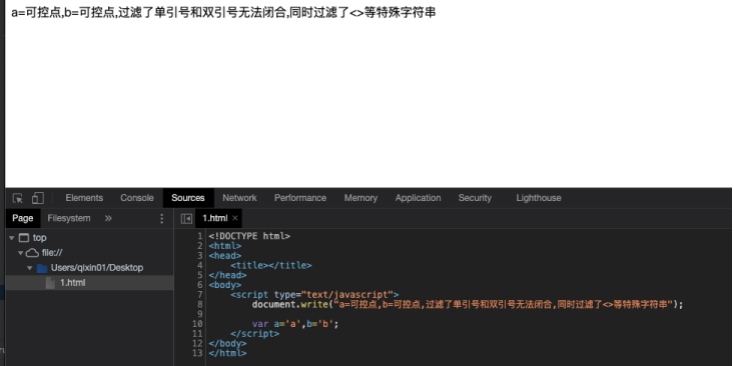Click line number 13 in gutter

click(198, 353)
